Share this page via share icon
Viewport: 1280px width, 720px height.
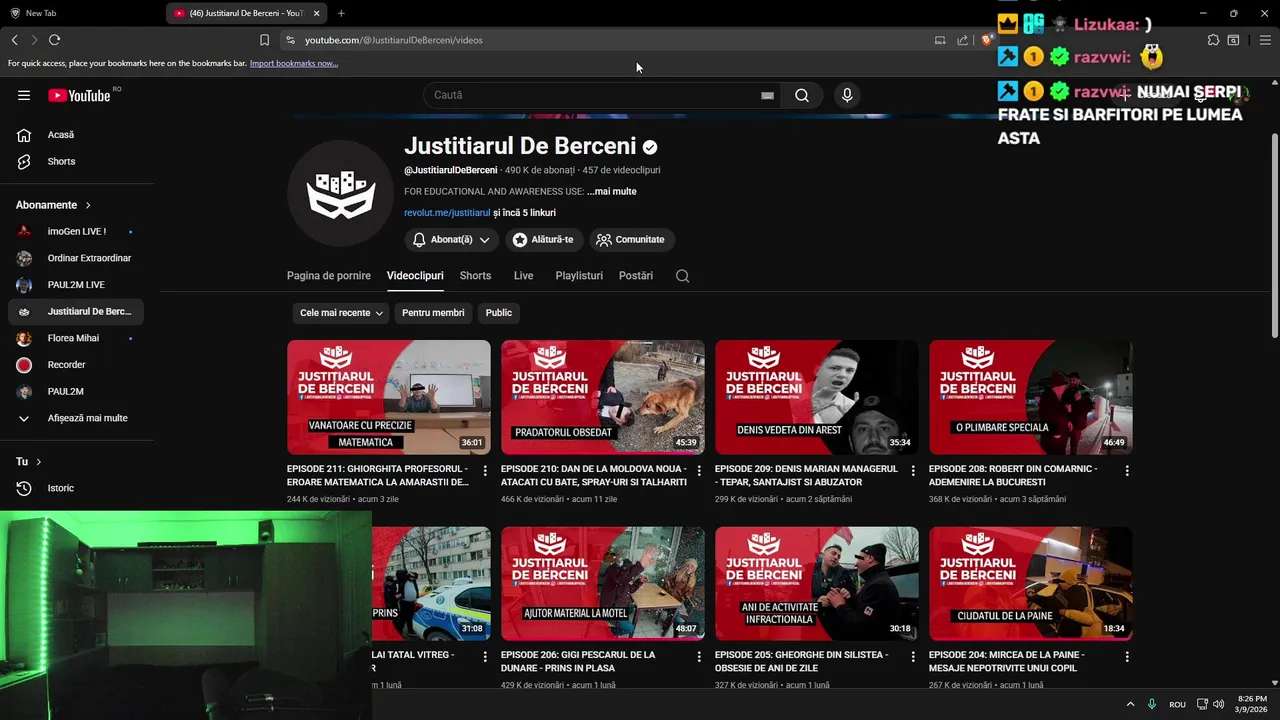(x=962, y=40)
